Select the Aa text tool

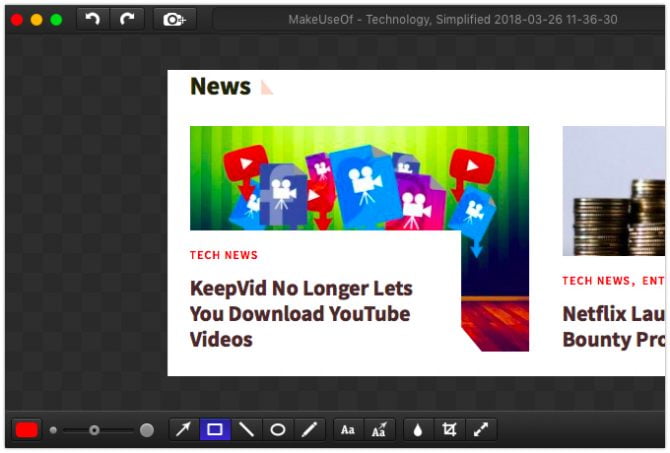[x=348, y=429]
